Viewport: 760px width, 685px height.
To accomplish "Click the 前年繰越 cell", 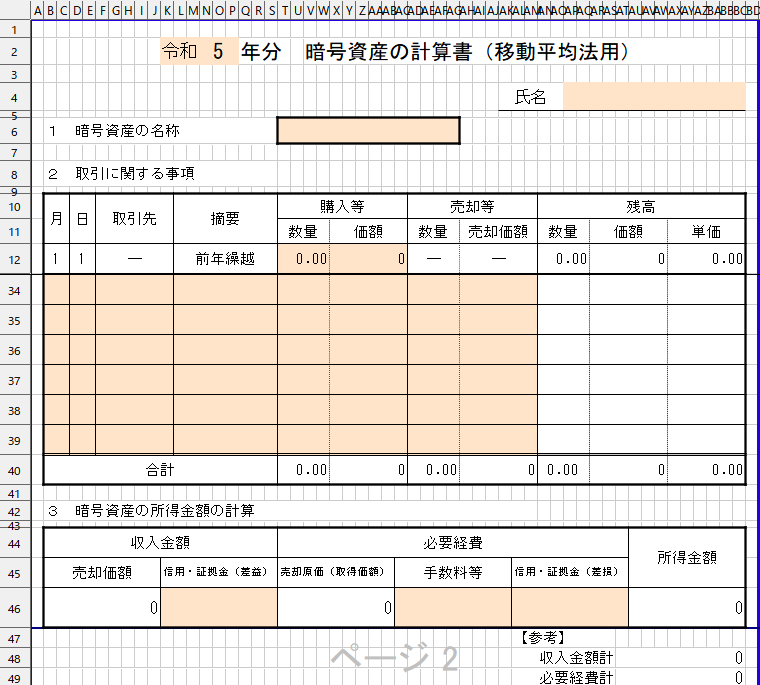I will point(225,259).
